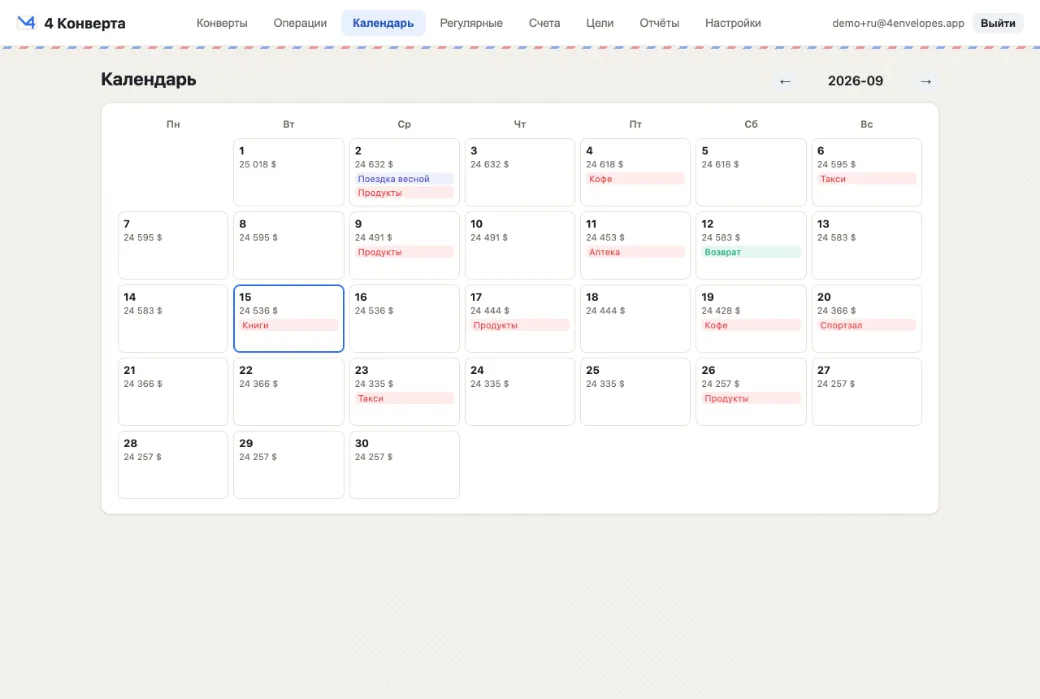Click the 24 366 $ balance on day 20
Image resolution: width=1040 pixels, height=699 pixels.
[x=836, y=310]
